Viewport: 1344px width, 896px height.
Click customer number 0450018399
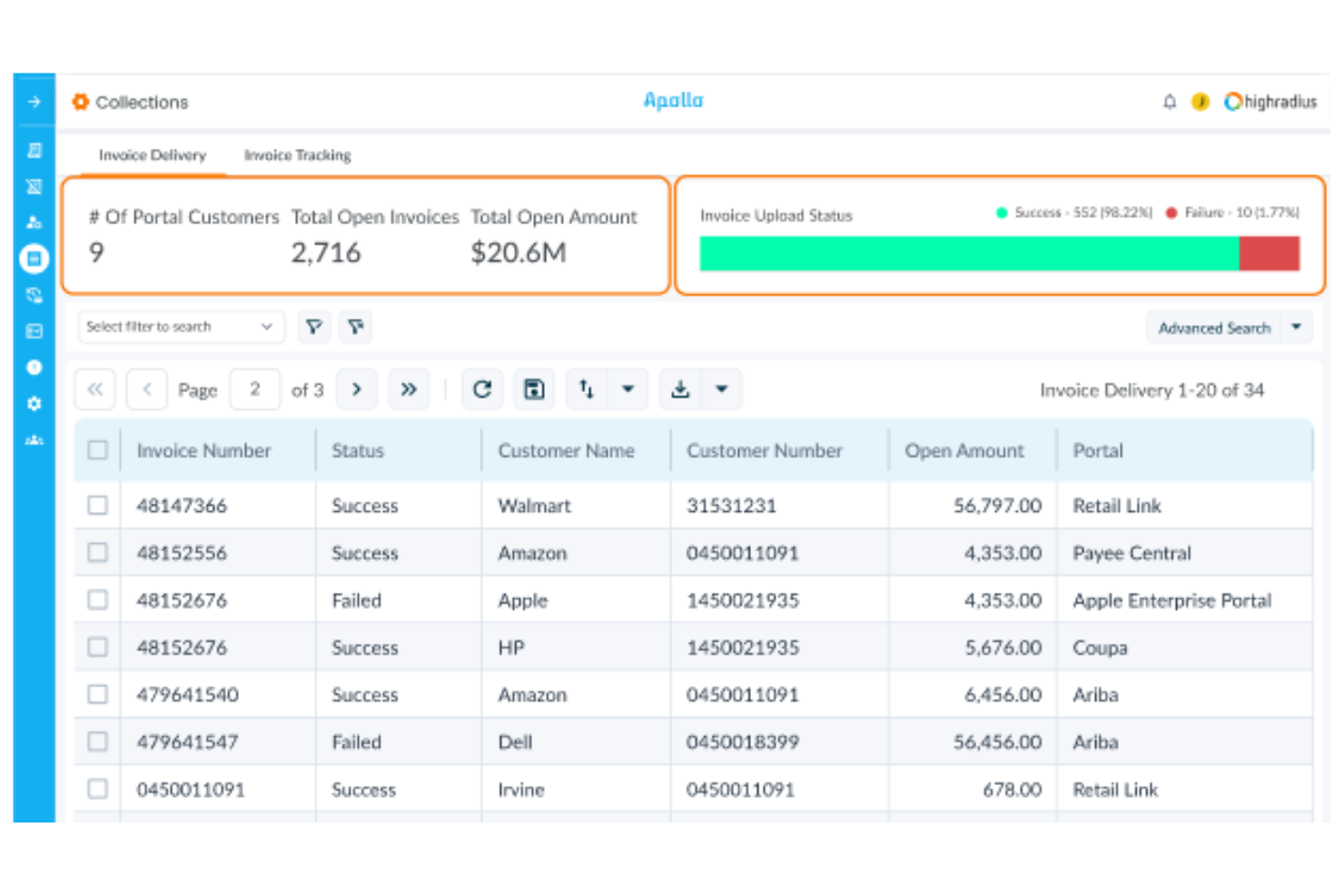(743, 742)
